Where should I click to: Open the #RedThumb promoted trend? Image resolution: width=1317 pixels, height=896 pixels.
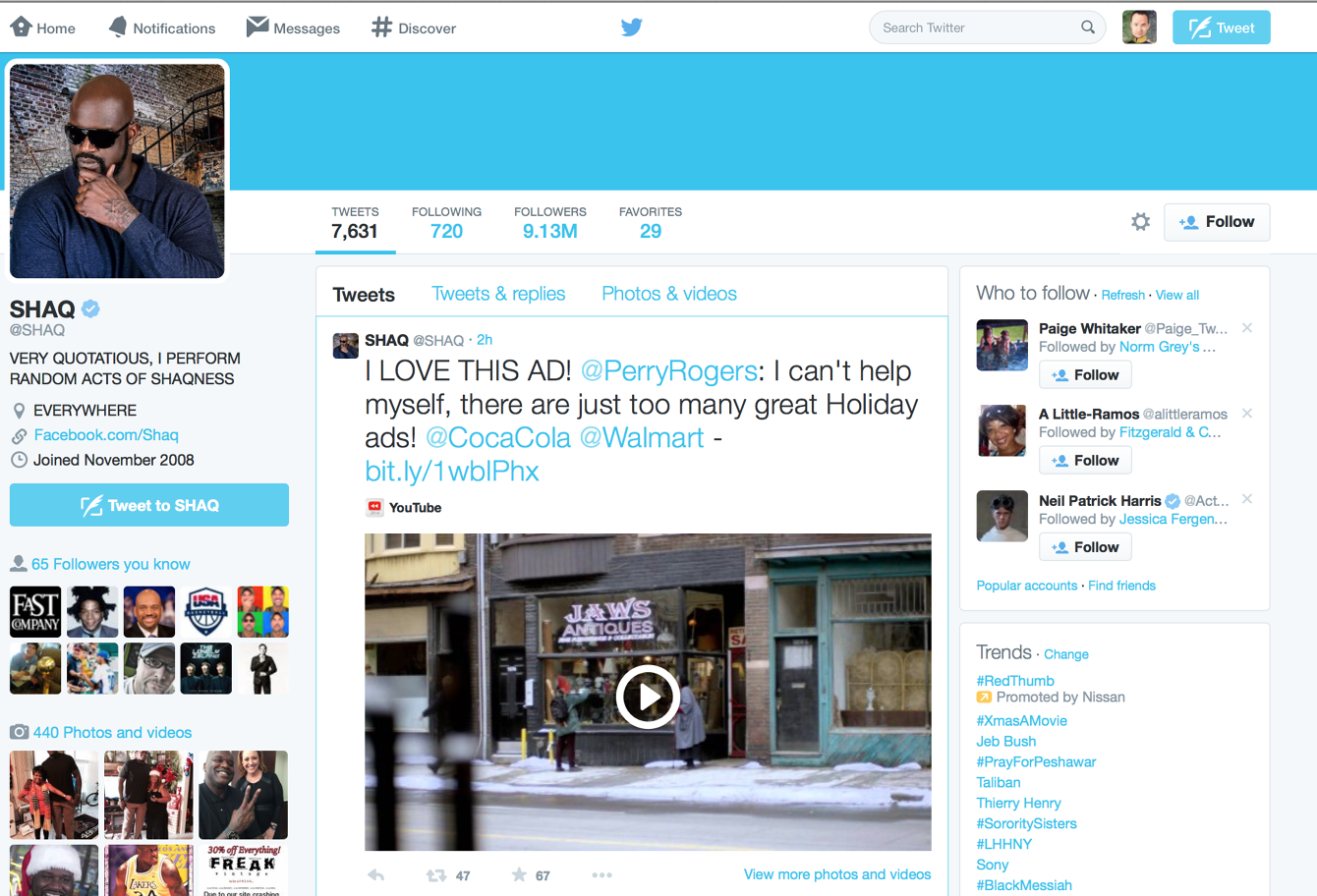tap(1015, 681)
